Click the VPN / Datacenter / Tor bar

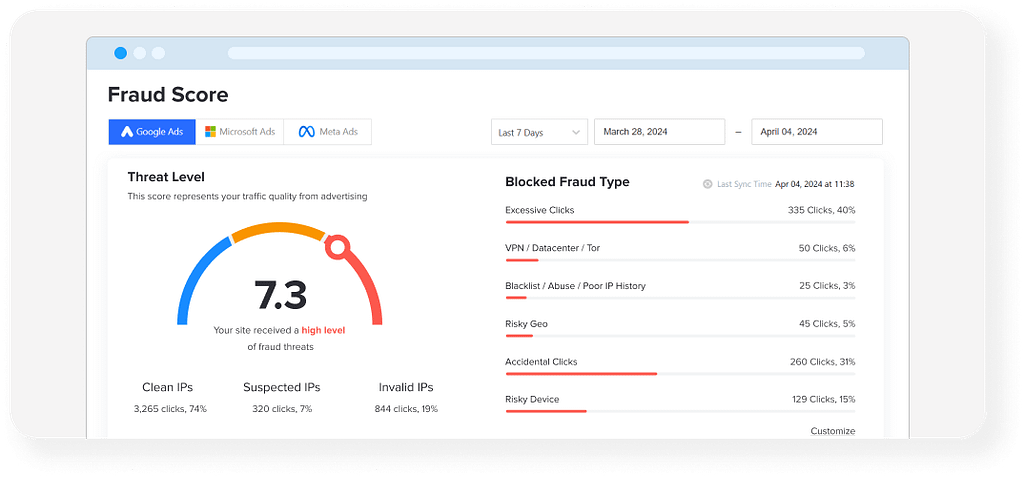pos(680,260)
